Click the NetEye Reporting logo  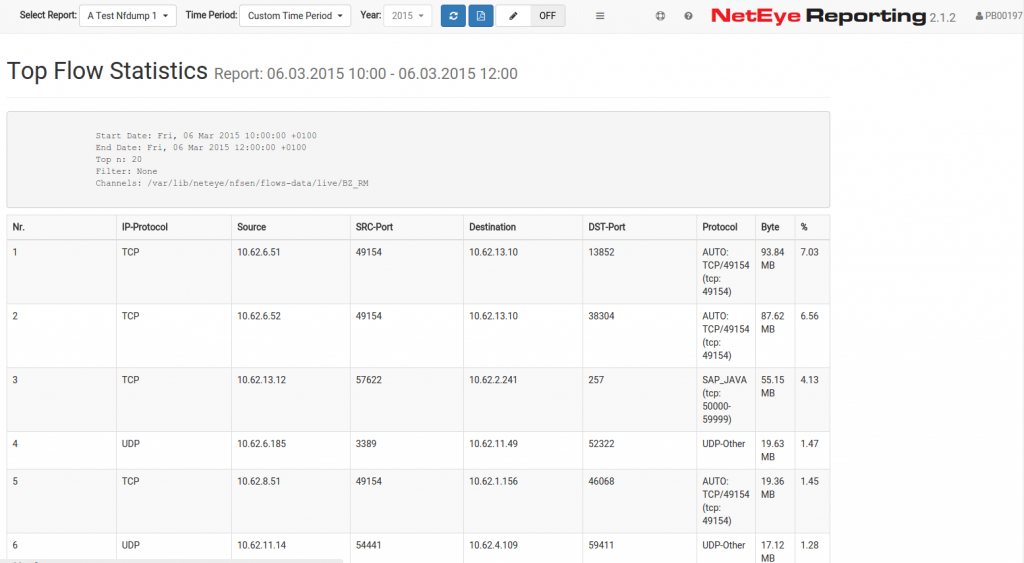[x=818, y=16]
